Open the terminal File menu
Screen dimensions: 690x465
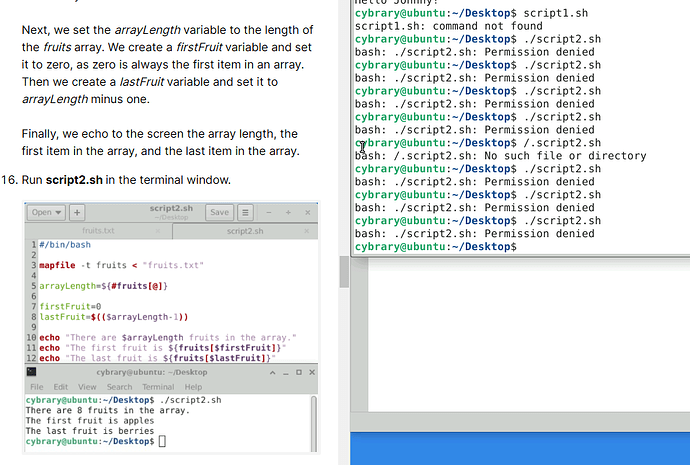37,387
